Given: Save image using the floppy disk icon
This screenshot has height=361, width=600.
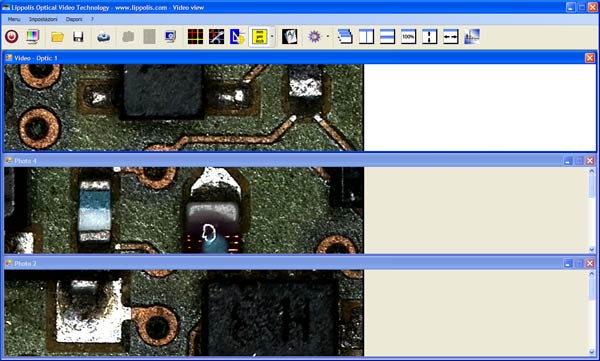Looking at the screenshot, I should coord(78,37).
